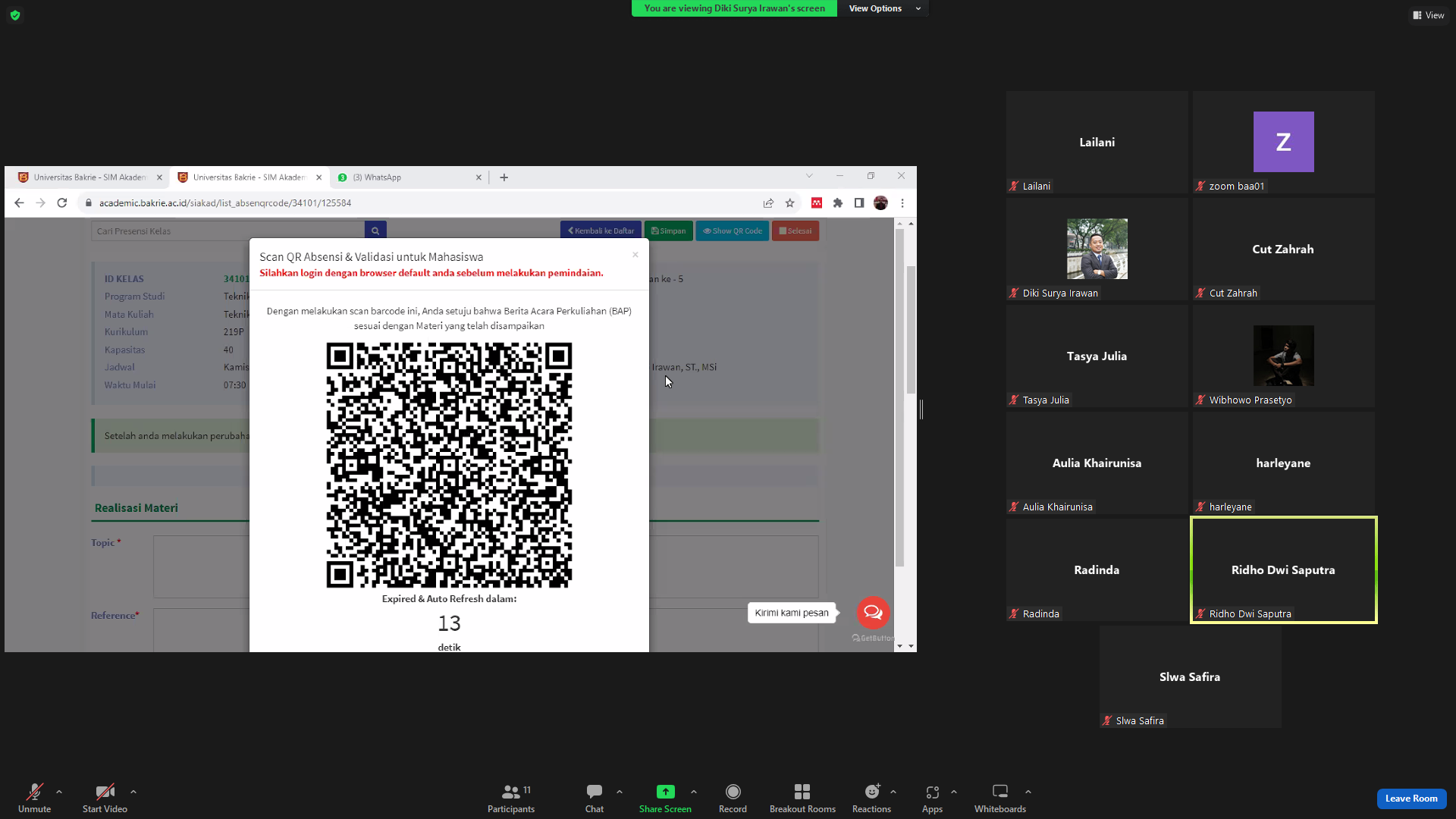
Task: Open the Extensions puzzle icon
Action: point(838,203)
